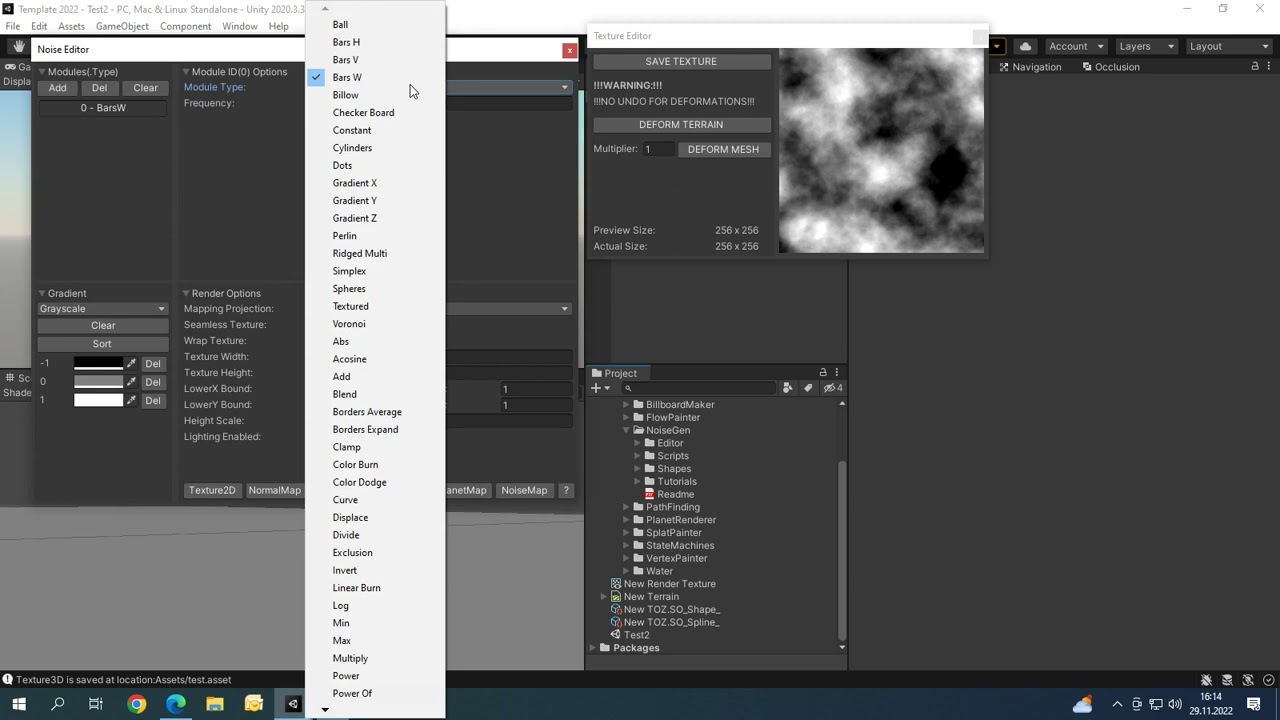Image resolution: width=1280 pixels, height=720 pixels.
Task: Click the black gradient color swatch at -1
Action: 100,363
